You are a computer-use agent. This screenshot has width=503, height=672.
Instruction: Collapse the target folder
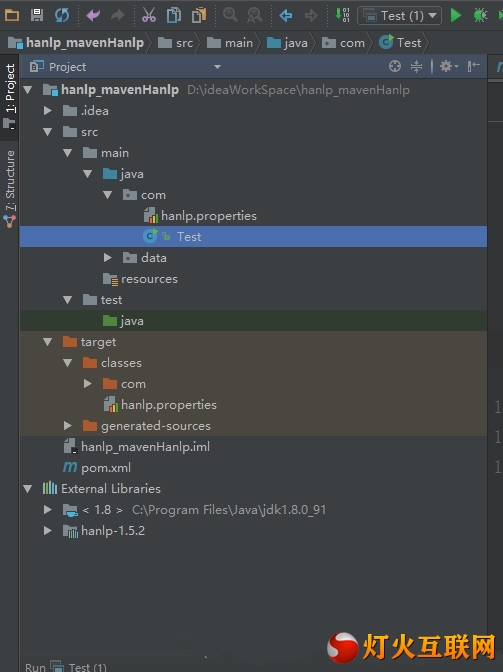pos(48,342)
